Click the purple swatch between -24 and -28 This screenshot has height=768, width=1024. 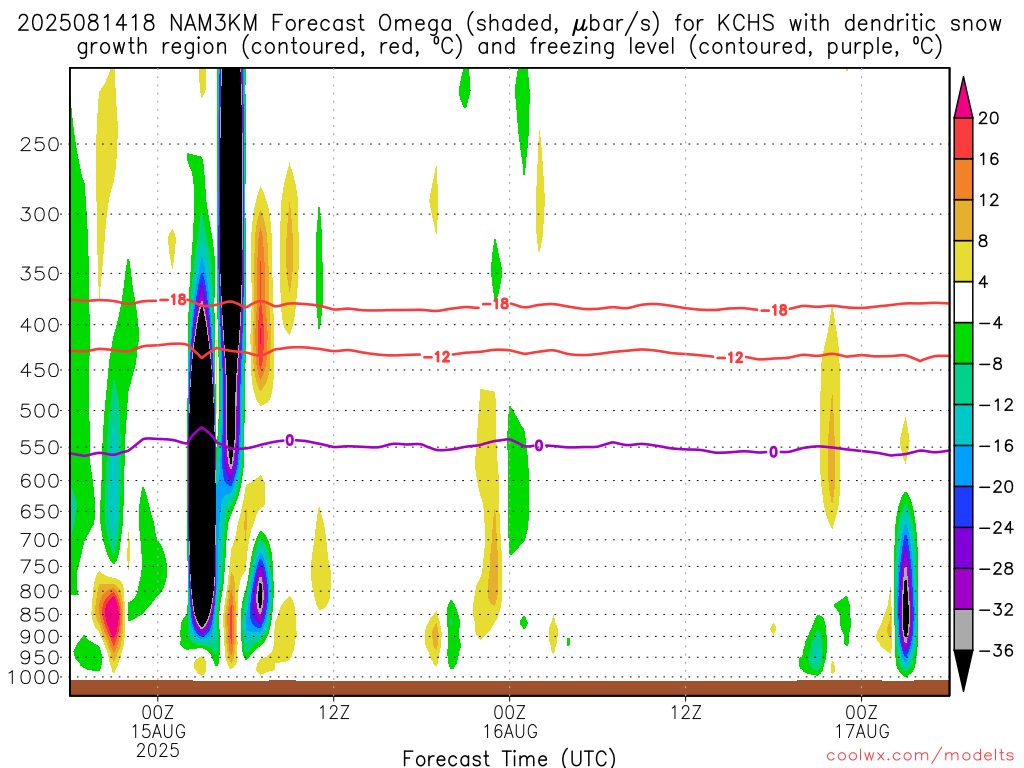963,548
